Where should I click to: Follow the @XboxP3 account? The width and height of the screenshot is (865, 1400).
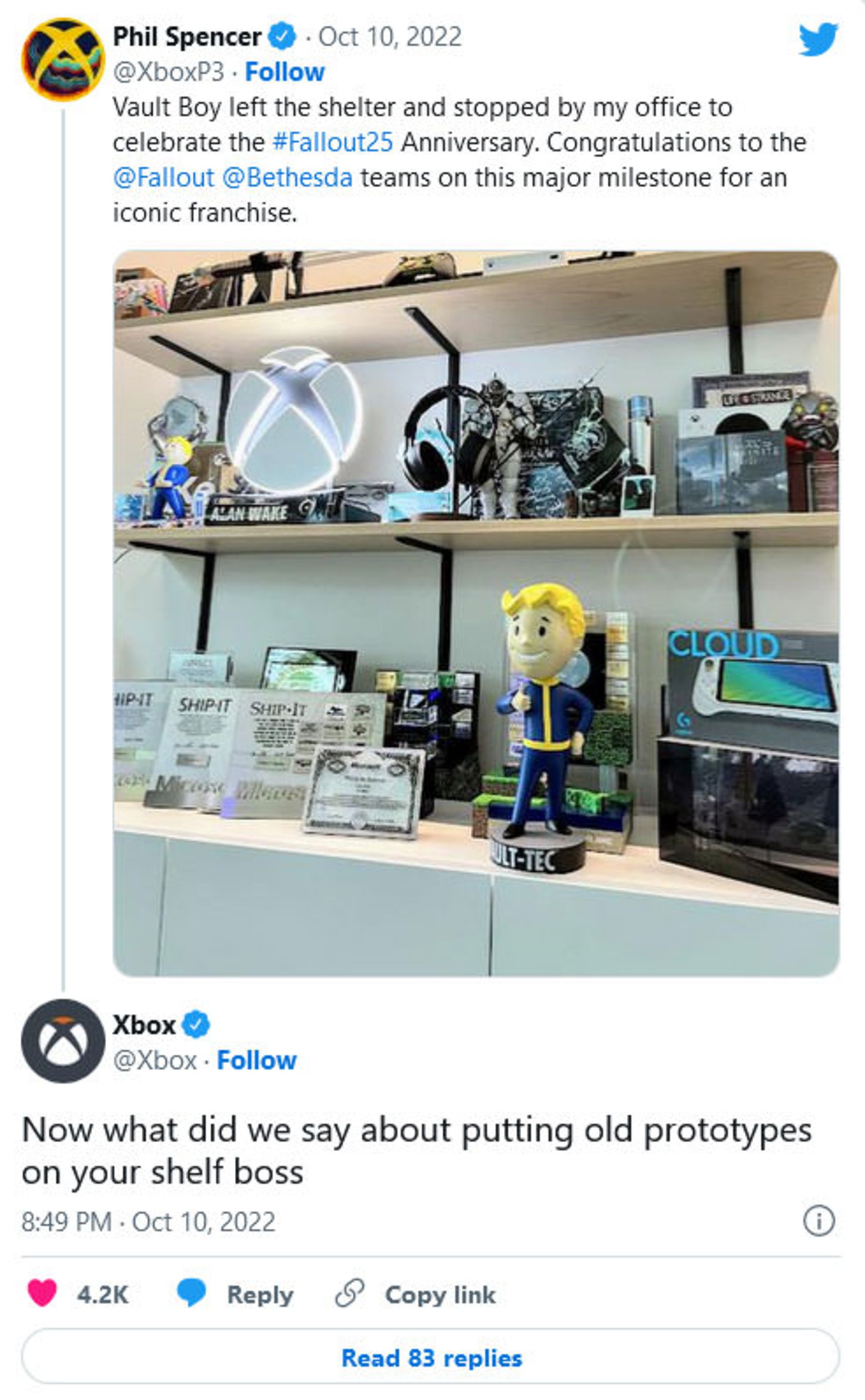pyautogui.click(x=284, y=72)
